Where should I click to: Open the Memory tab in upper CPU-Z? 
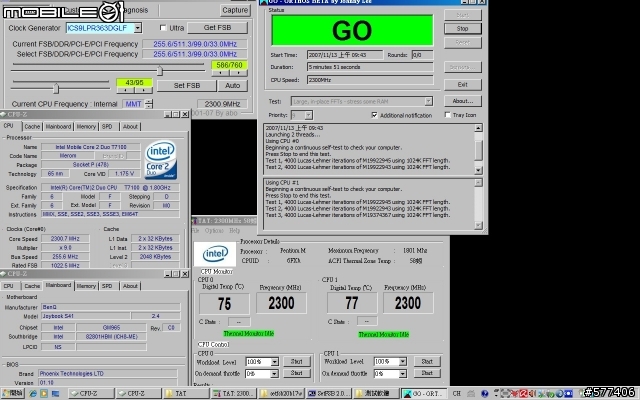[x=86, y=127]
